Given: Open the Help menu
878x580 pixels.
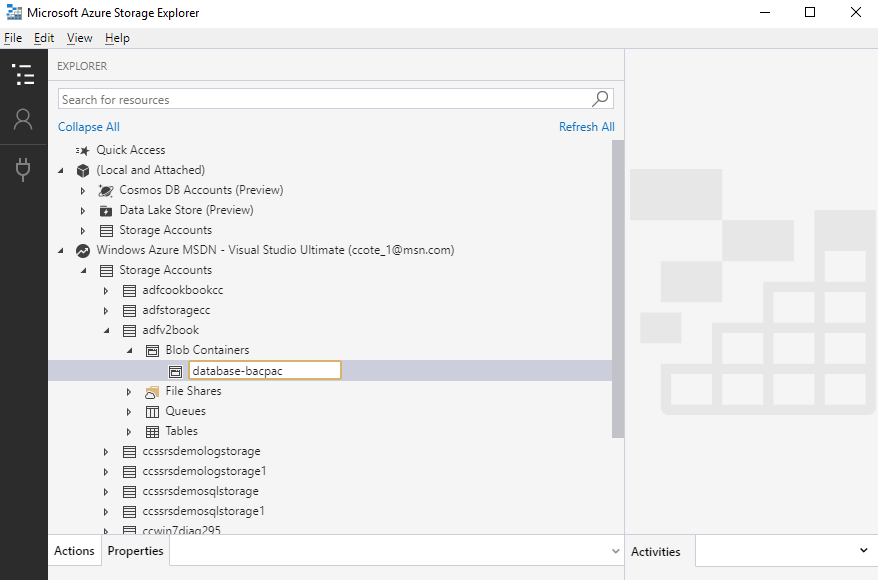Looking at the screenshot, I should [x=117, y=38].
